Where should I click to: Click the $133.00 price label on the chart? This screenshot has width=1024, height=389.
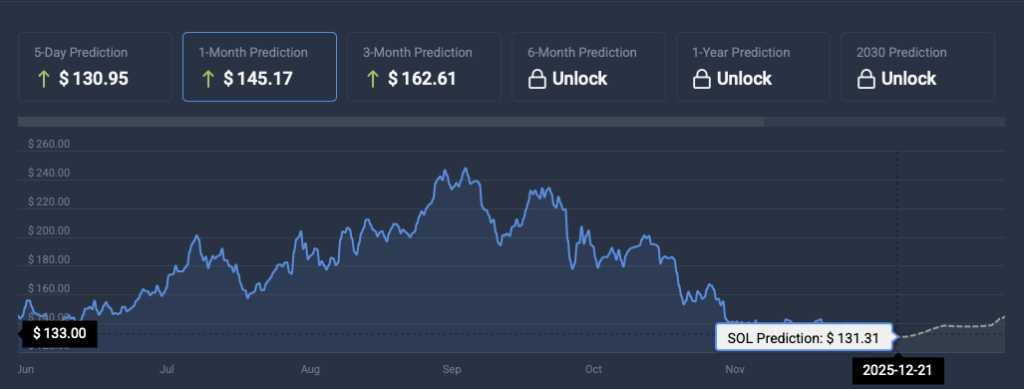tap(59, 334)
